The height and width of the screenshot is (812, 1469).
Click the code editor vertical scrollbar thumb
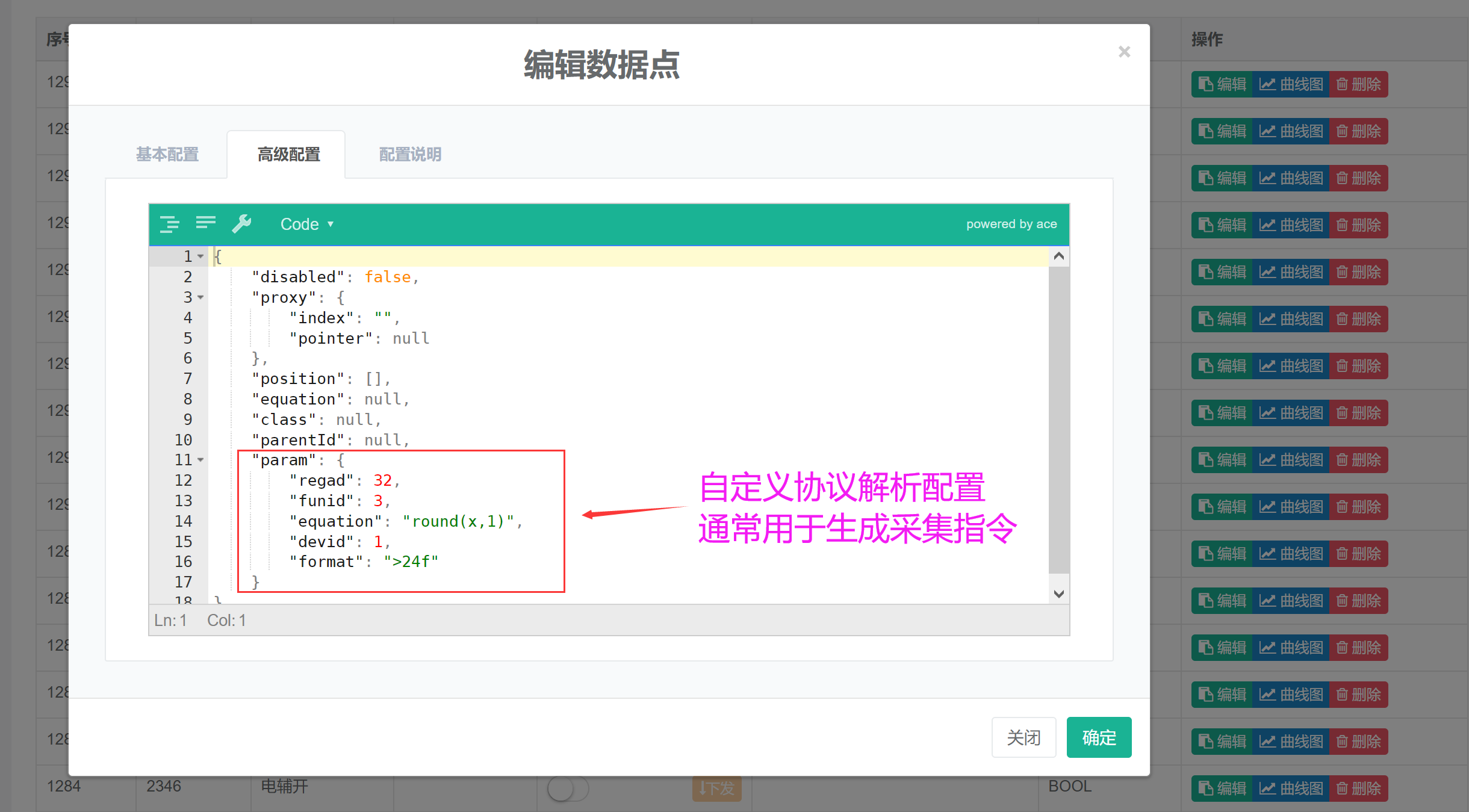[1059, 421]
